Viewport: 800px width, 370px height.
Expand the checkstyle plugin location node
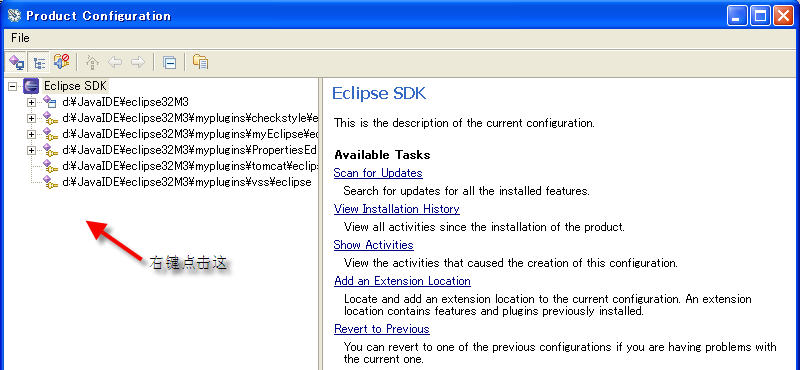click(x=32, y=118)
